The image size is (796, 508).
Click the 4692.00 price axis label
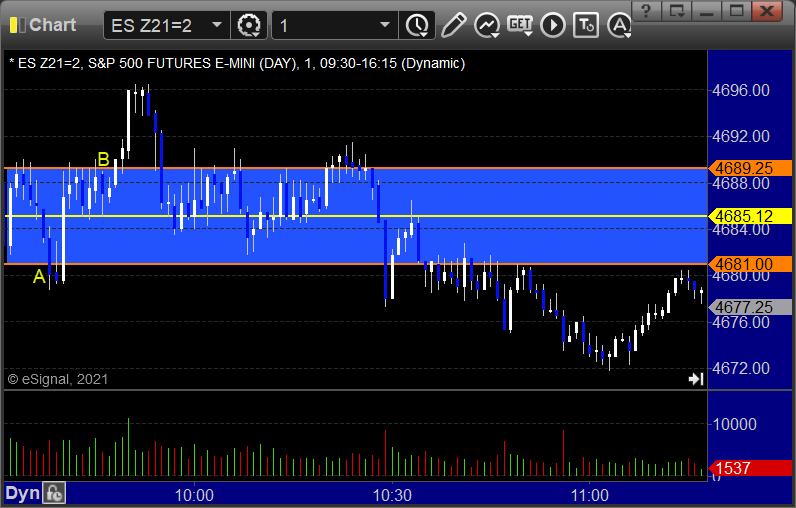coord(741,136)
